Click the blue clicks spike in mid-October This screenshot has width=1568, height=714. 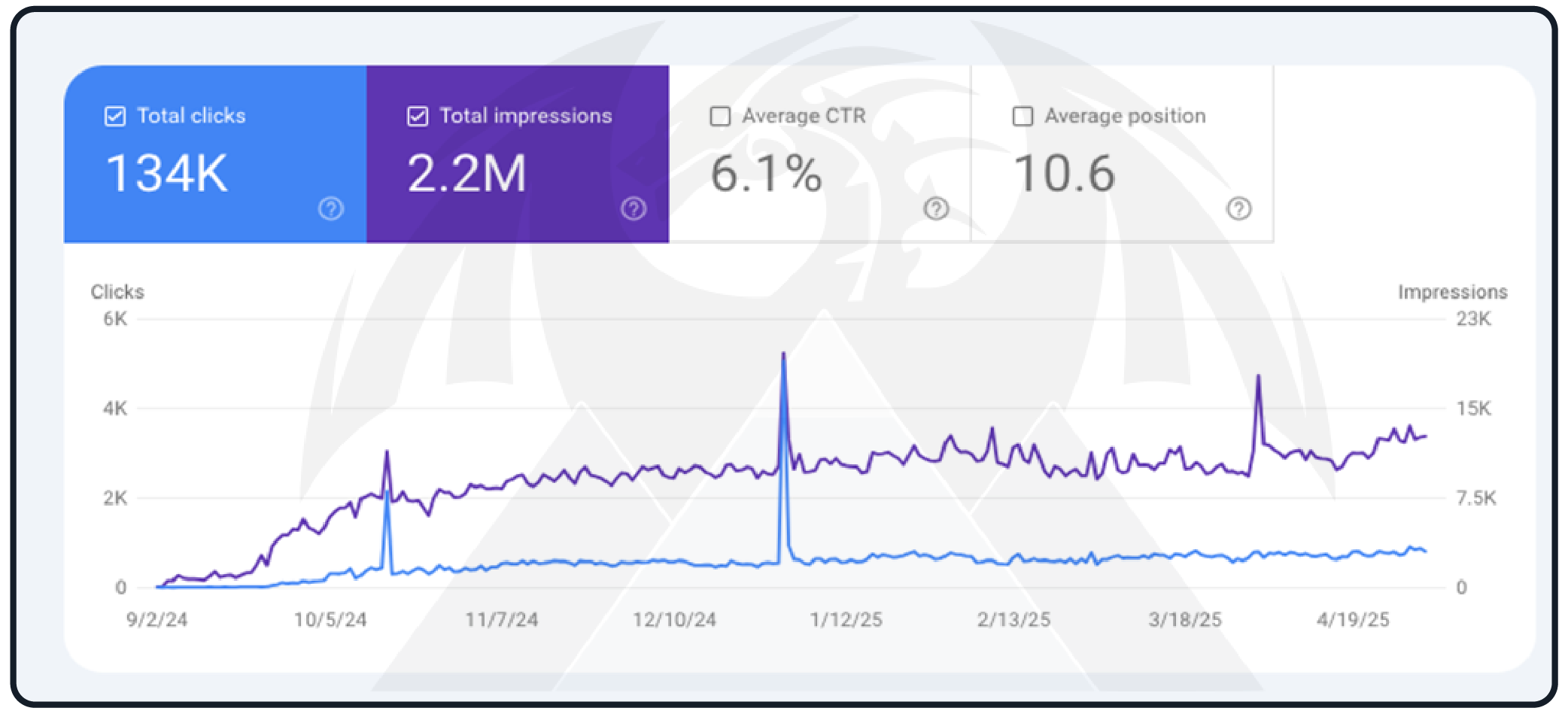[387, 497]
